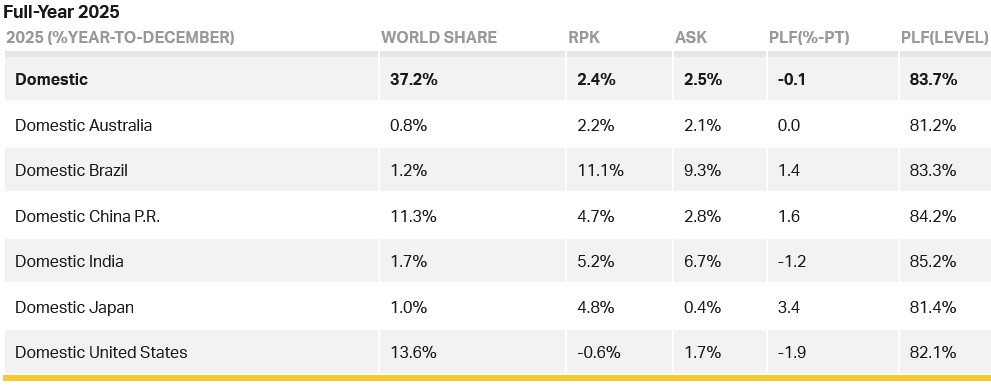Click the PLF(LEVEL) column header

click(x=944, y=37)
